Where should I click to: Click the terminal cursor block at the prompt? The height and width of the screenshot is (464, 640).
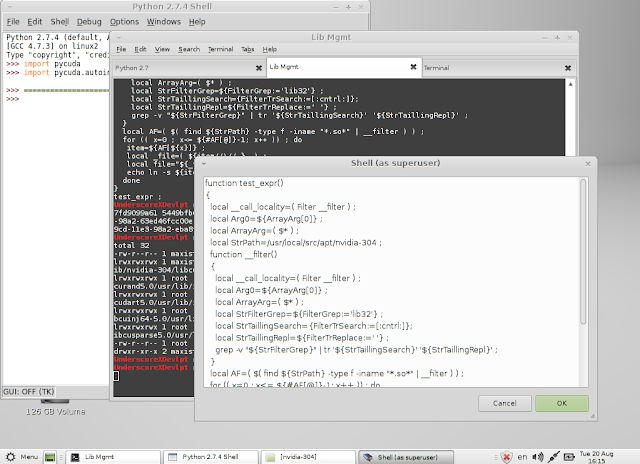click(116, 376)
